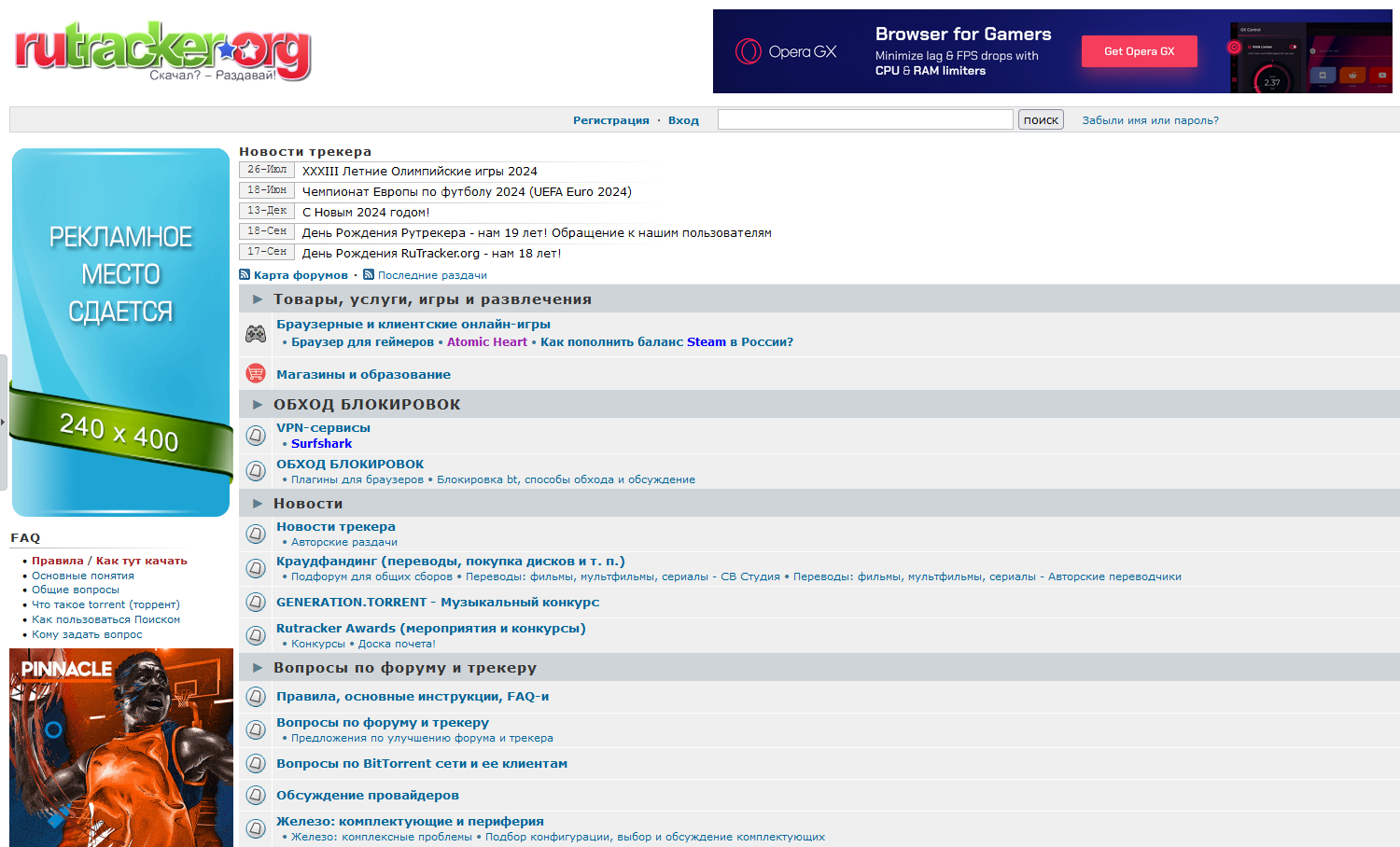This screenshot has width=1400, height=847.
Task: Click the forum icon beside Новости трекера forum
Action: pos(256,534)
